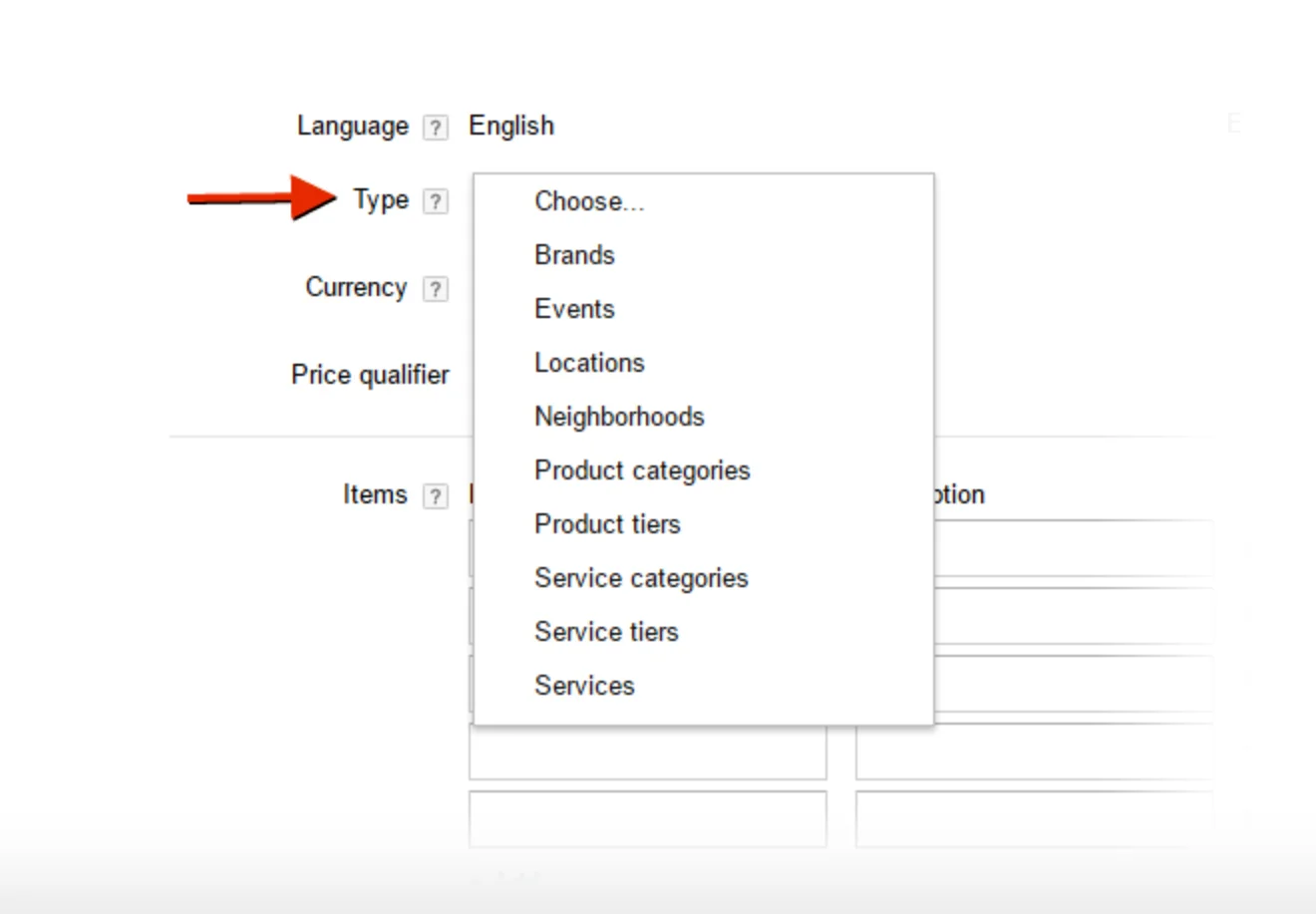Click the Price qualifier label
The height and width of the screenshot is (914, 1316).
tap(370, 375)
